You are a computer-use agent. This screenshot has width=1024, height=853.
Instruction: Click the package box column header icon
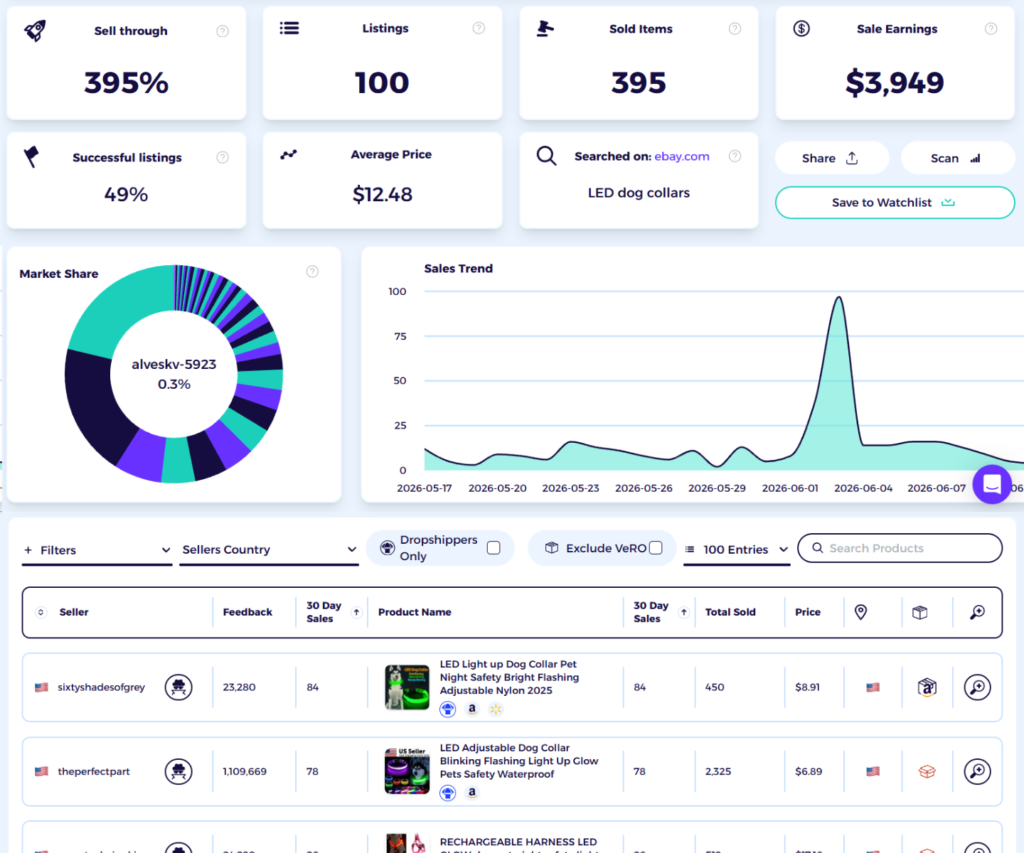point(920,612)
